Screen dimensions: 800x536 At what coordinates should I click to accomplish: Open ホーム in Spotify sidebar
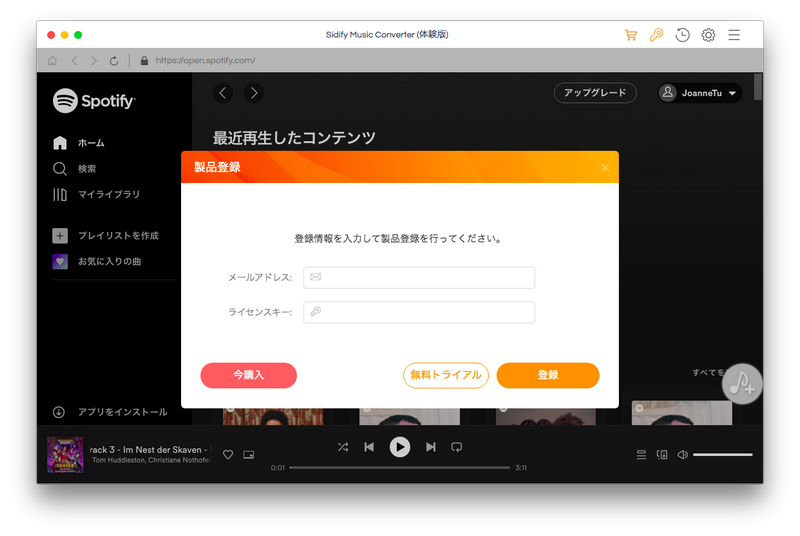click(x=79, y=143)
